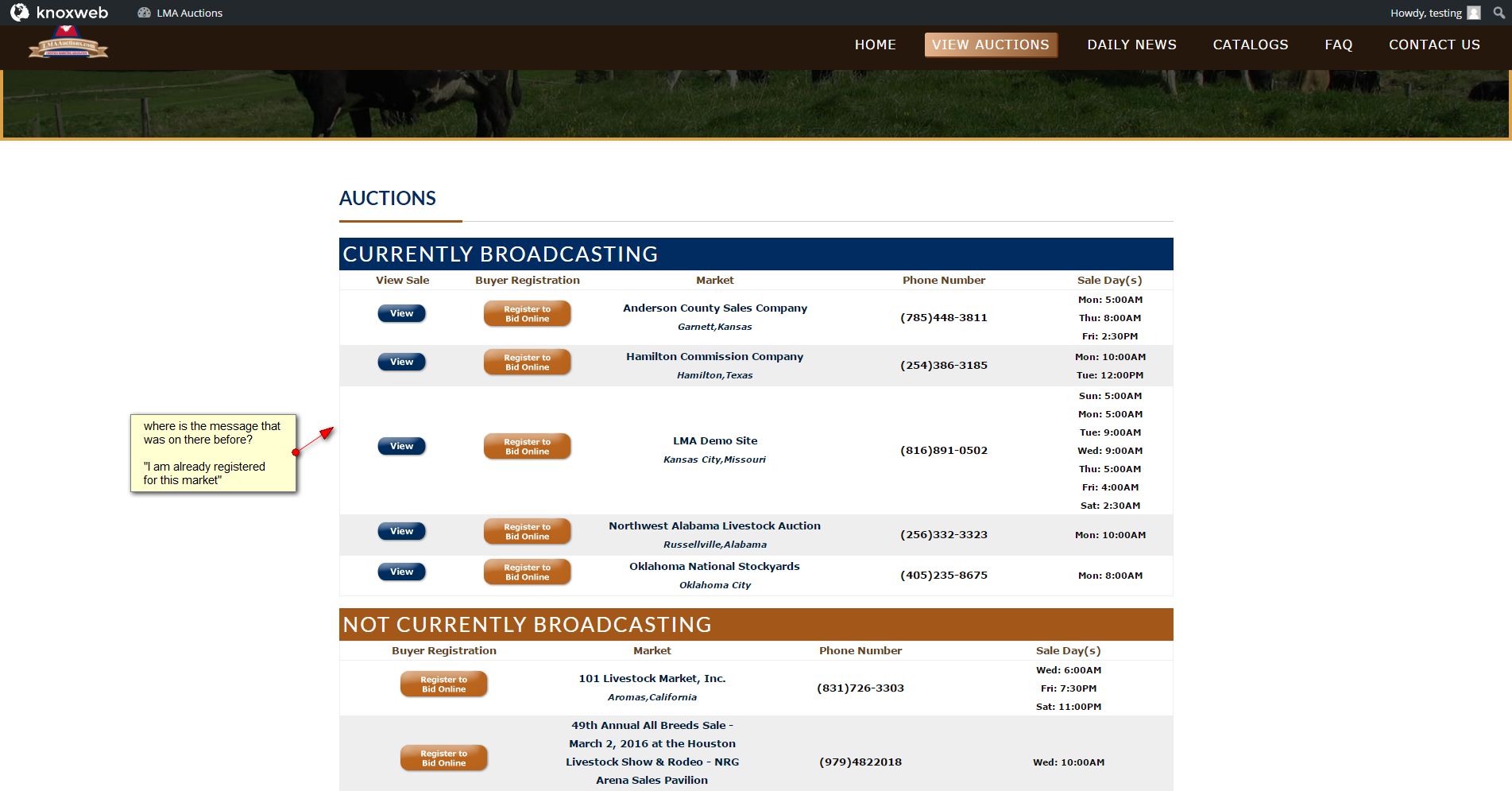Image resolution: width=1512 pixels, height=791 pixels.
Task: Click phone number (256)332-3323
Action: tap(944, 535)
